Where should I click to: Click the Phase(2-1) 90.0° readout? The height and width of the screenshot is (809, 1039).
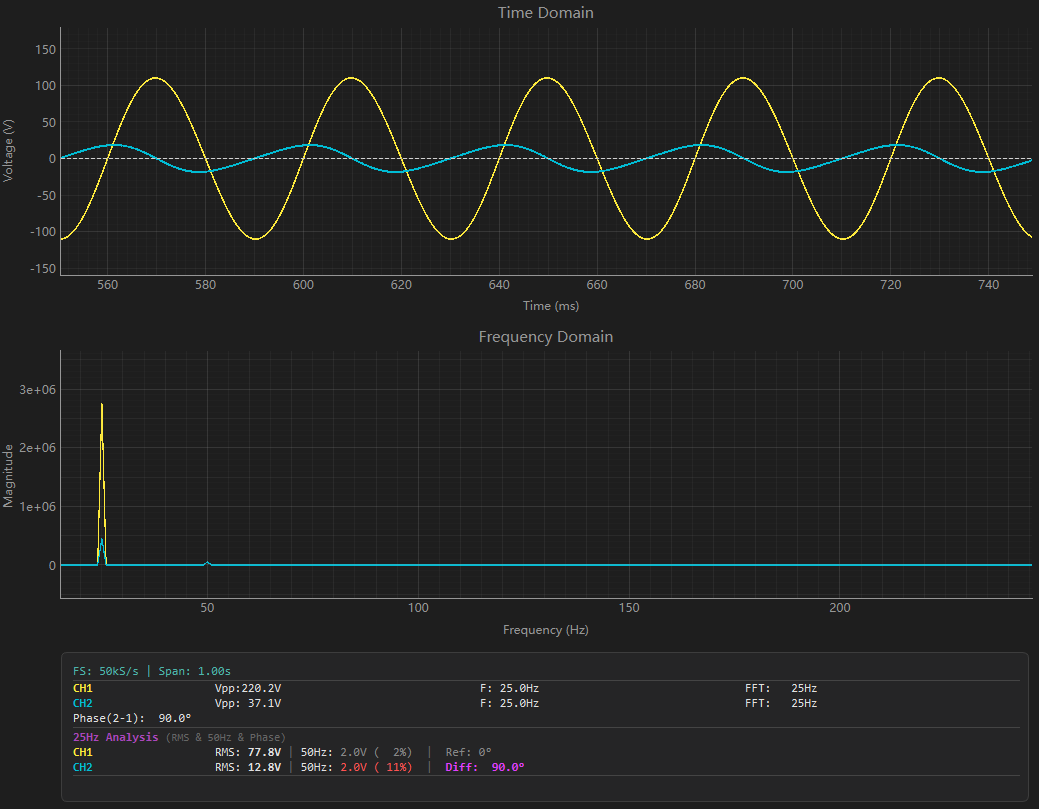pos(132,718)
